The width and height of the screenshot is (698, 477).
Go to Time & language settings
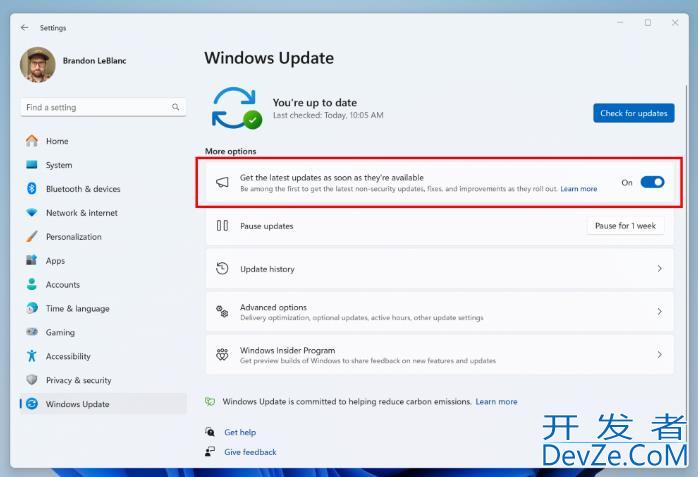point(77,309)
